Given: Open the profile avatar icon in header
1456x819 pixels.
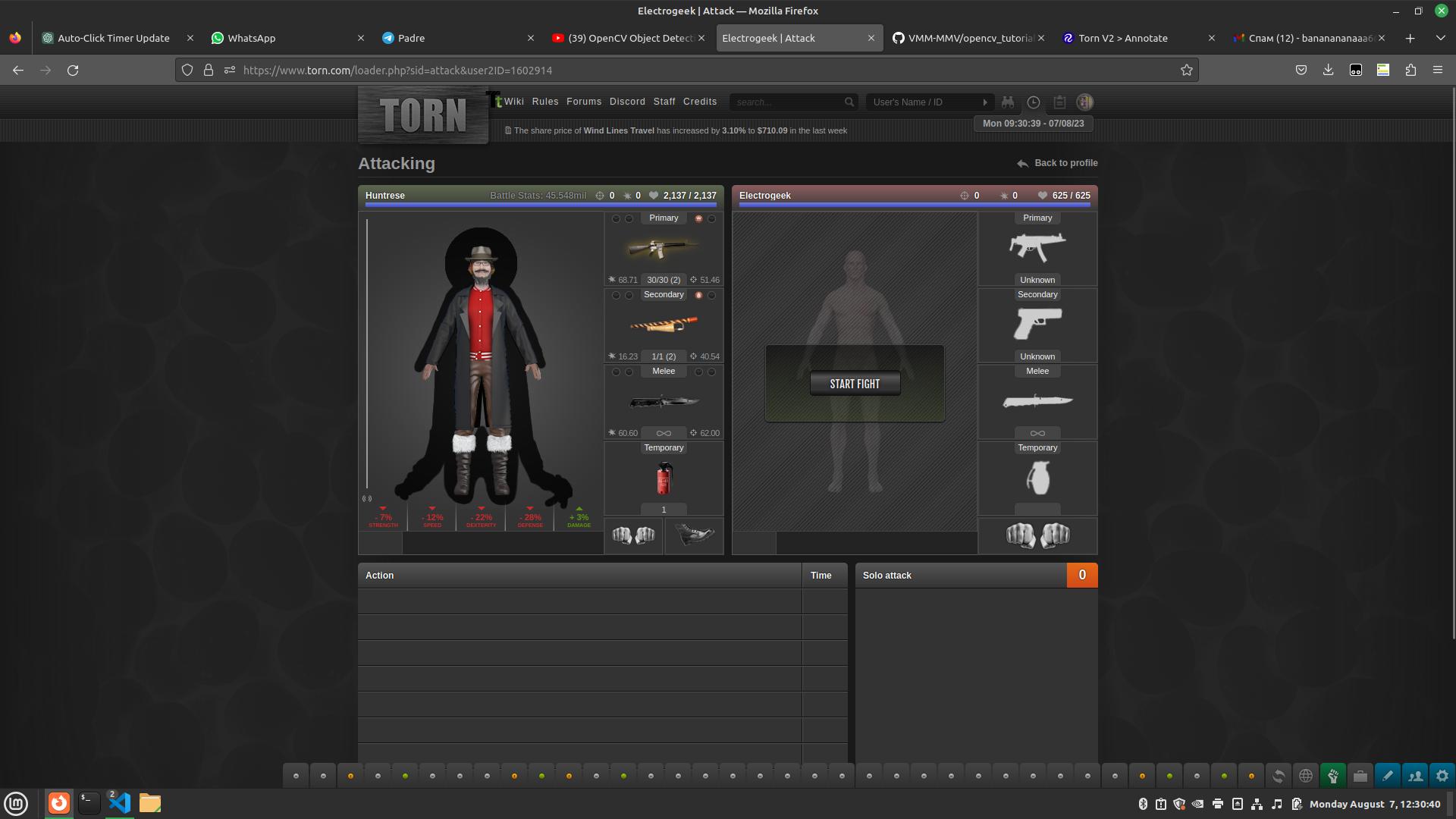Looking at the screenshot, I should 1085,102.
